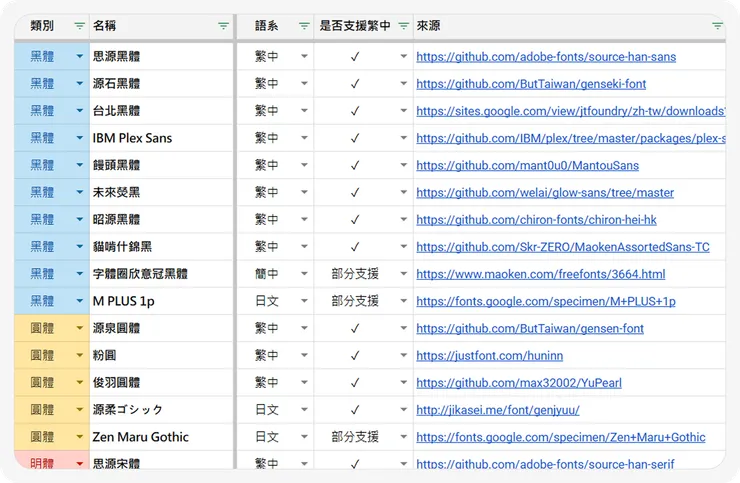Open support dropdown for Zen Maru Gothic row

click(404, 437)
